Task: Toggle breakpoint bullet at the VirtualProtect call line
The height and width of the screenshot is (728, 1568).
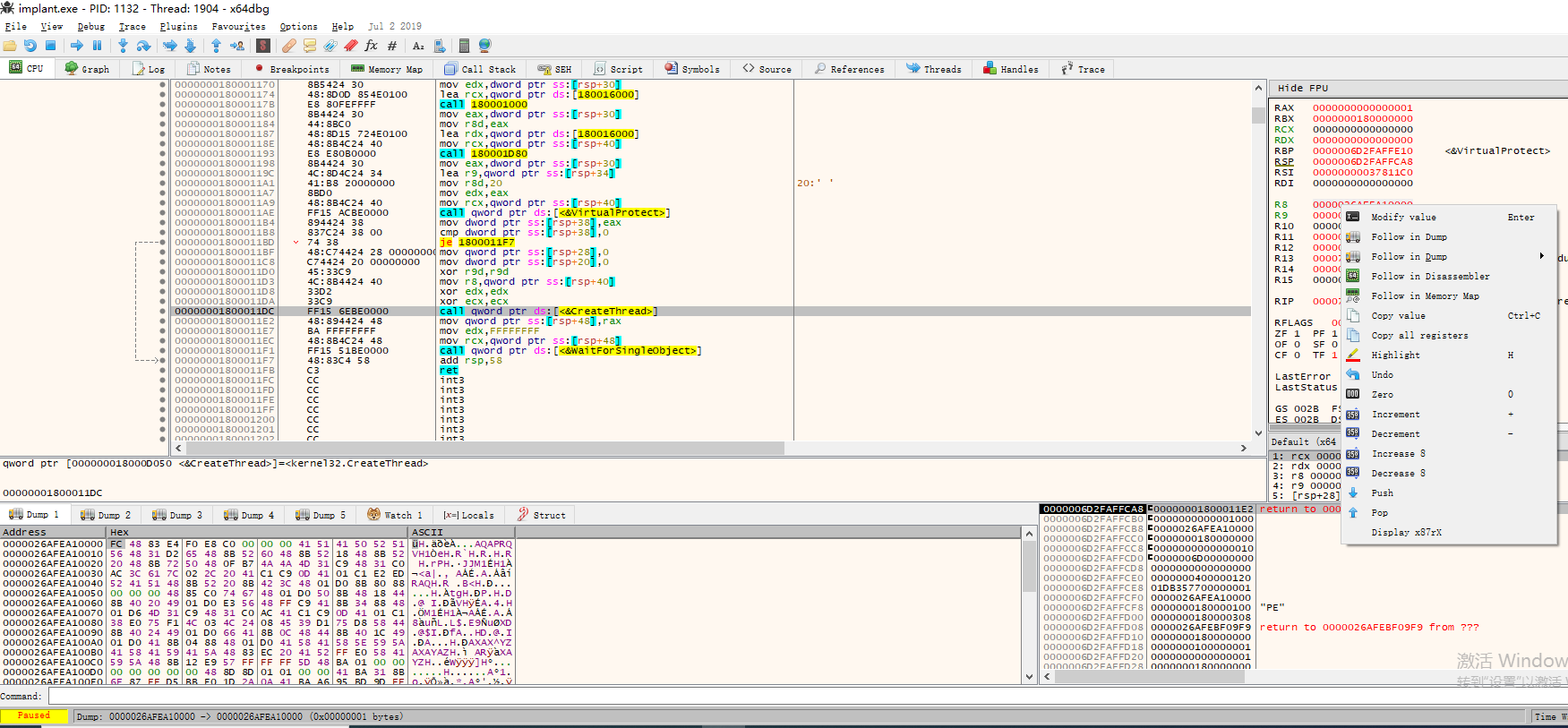Action: pyautogui.click(x=162, y=213)
